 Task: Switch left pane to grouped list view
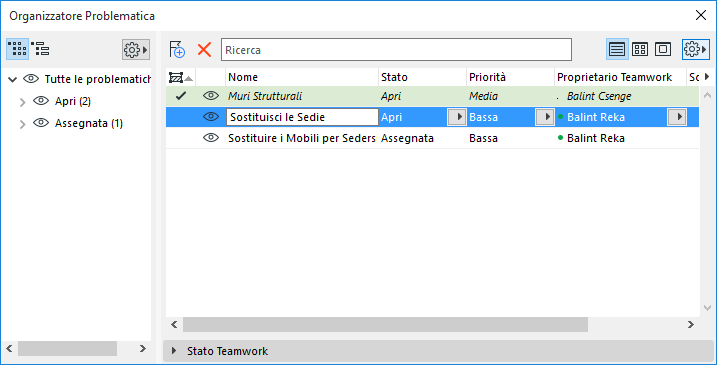click(17, 49)
